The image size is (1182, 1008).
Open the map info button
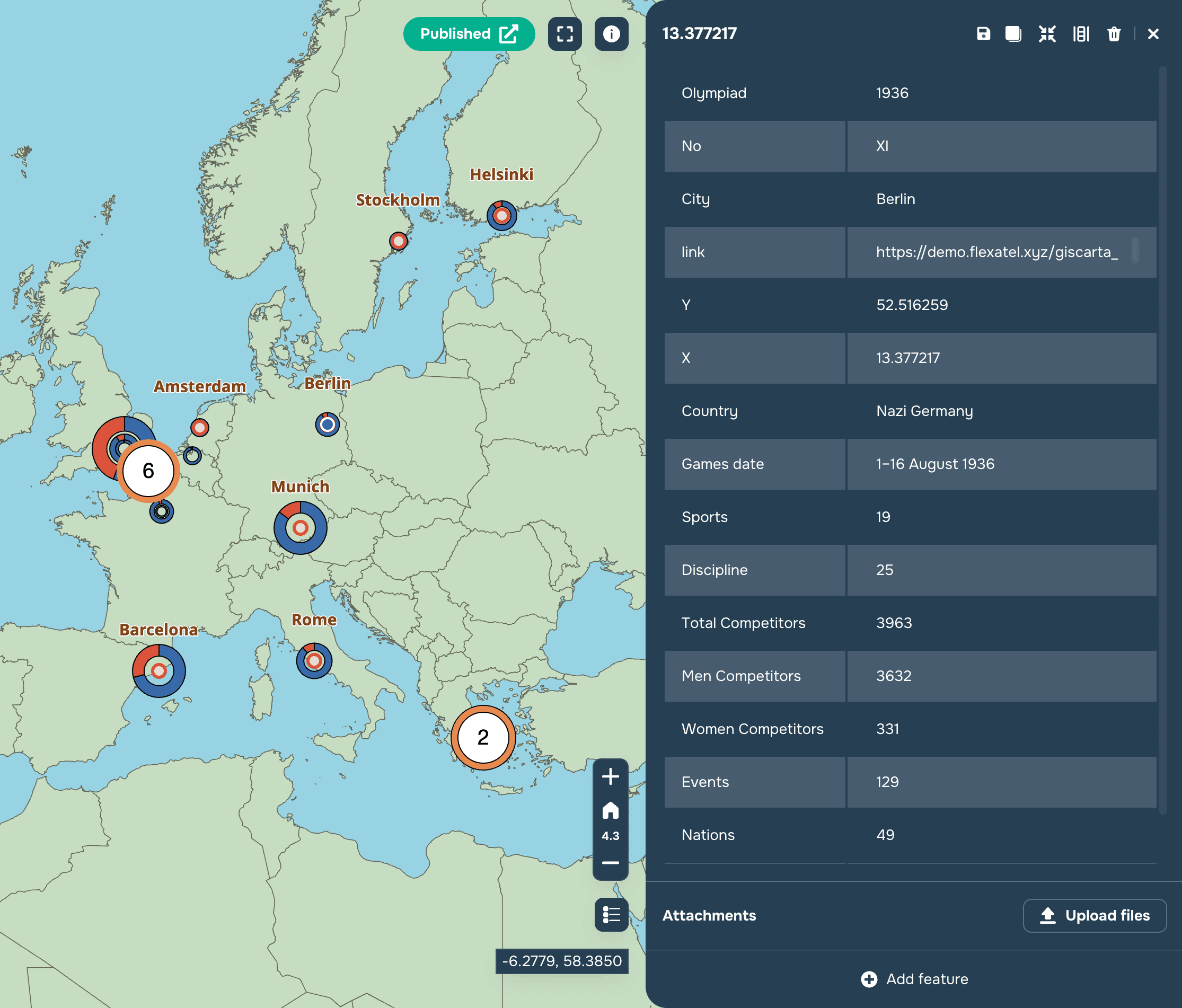click(611, 34)
